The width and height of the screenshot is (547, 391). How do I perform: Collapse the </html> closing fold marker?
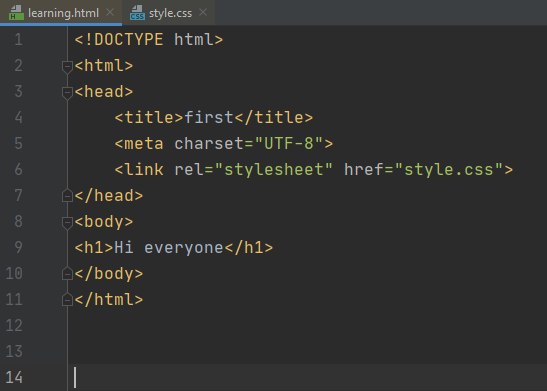[x=67, y=300]
